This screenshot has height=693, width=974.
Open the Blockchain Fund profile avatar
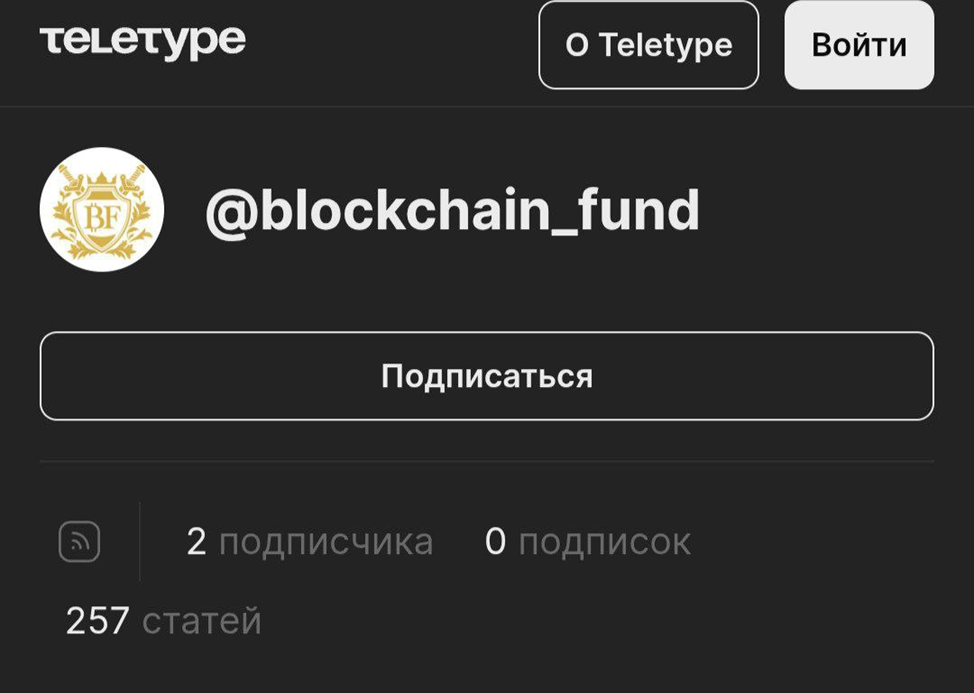tap(103, 210)
